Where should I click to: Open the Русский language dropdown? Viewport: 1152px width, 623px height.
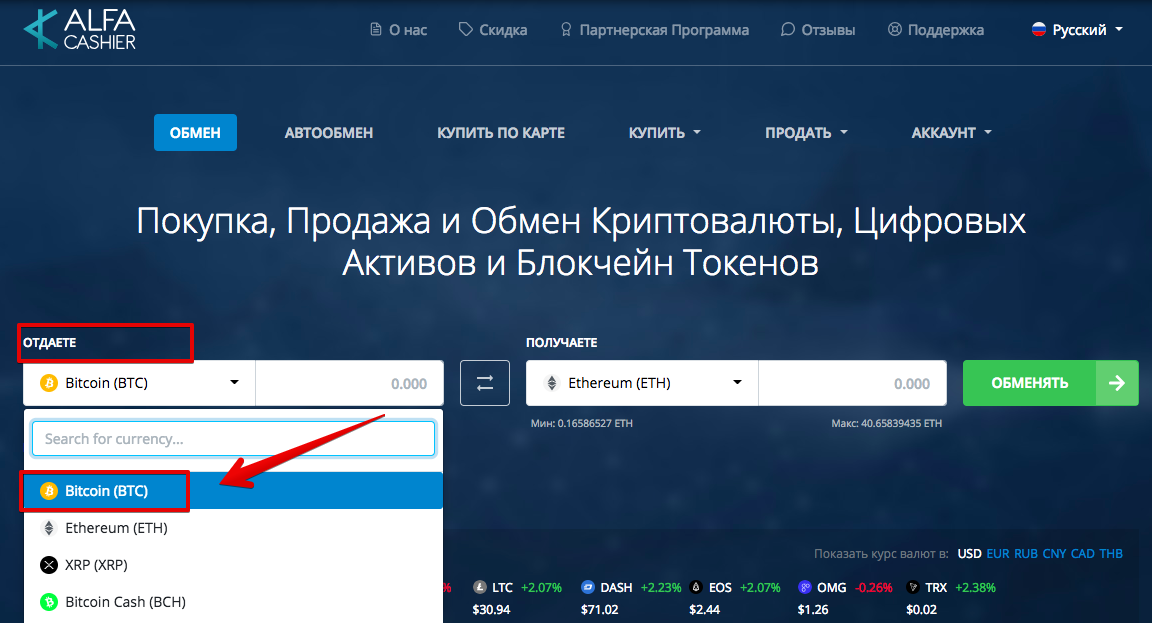pyautogui.click(x=1078, y=29)
